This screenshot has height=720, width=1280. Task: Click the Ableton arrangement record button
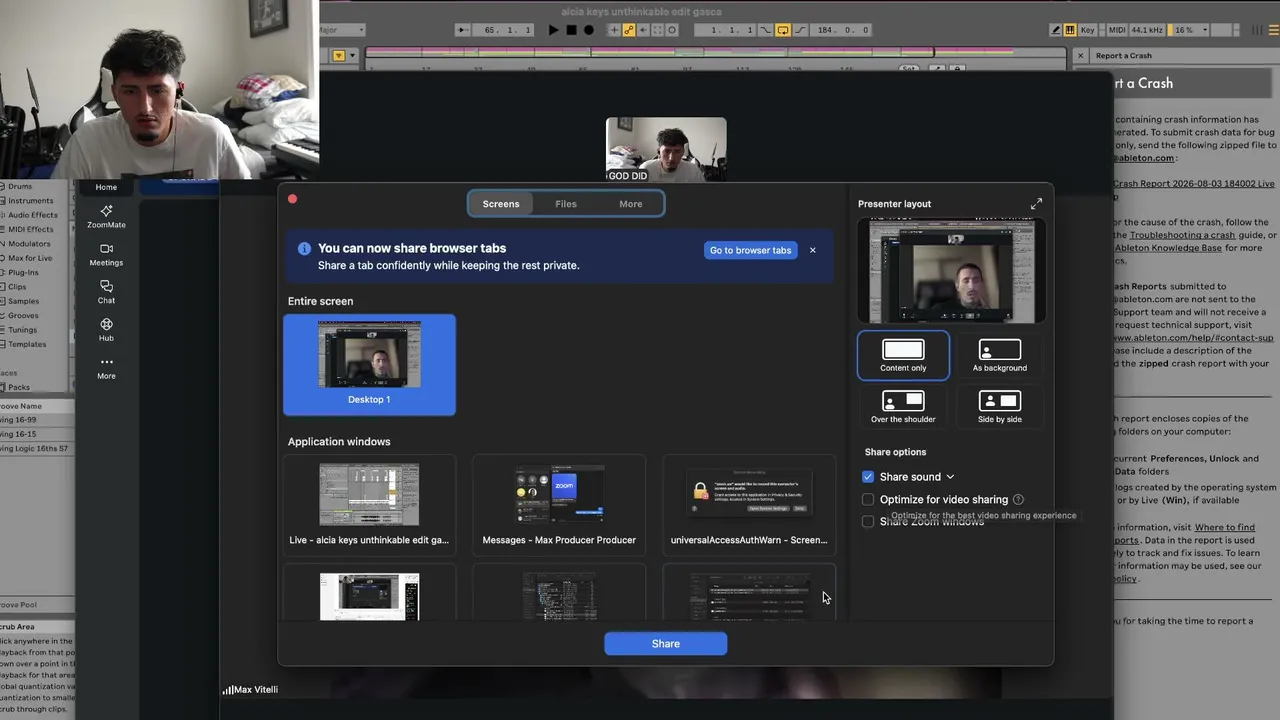[589, 30]
